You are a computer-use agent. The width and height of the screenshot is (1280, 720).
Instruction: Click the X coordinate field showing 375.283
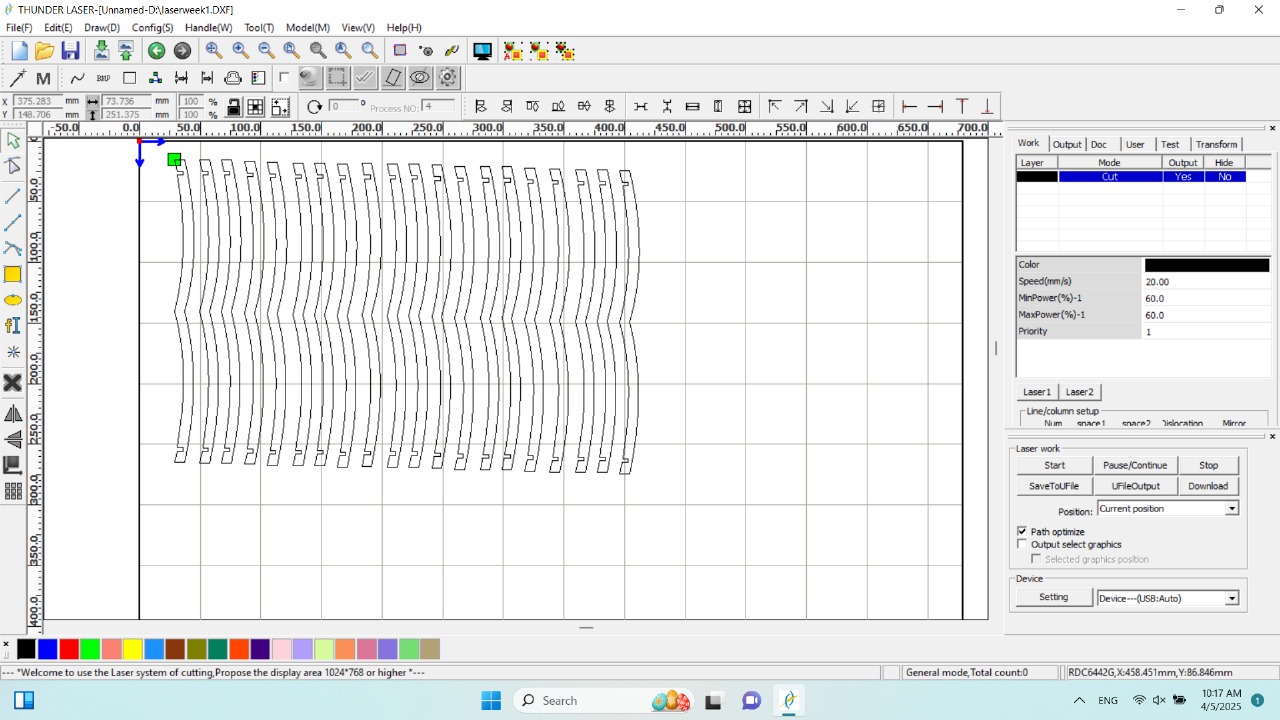click(x=38, y=101)
